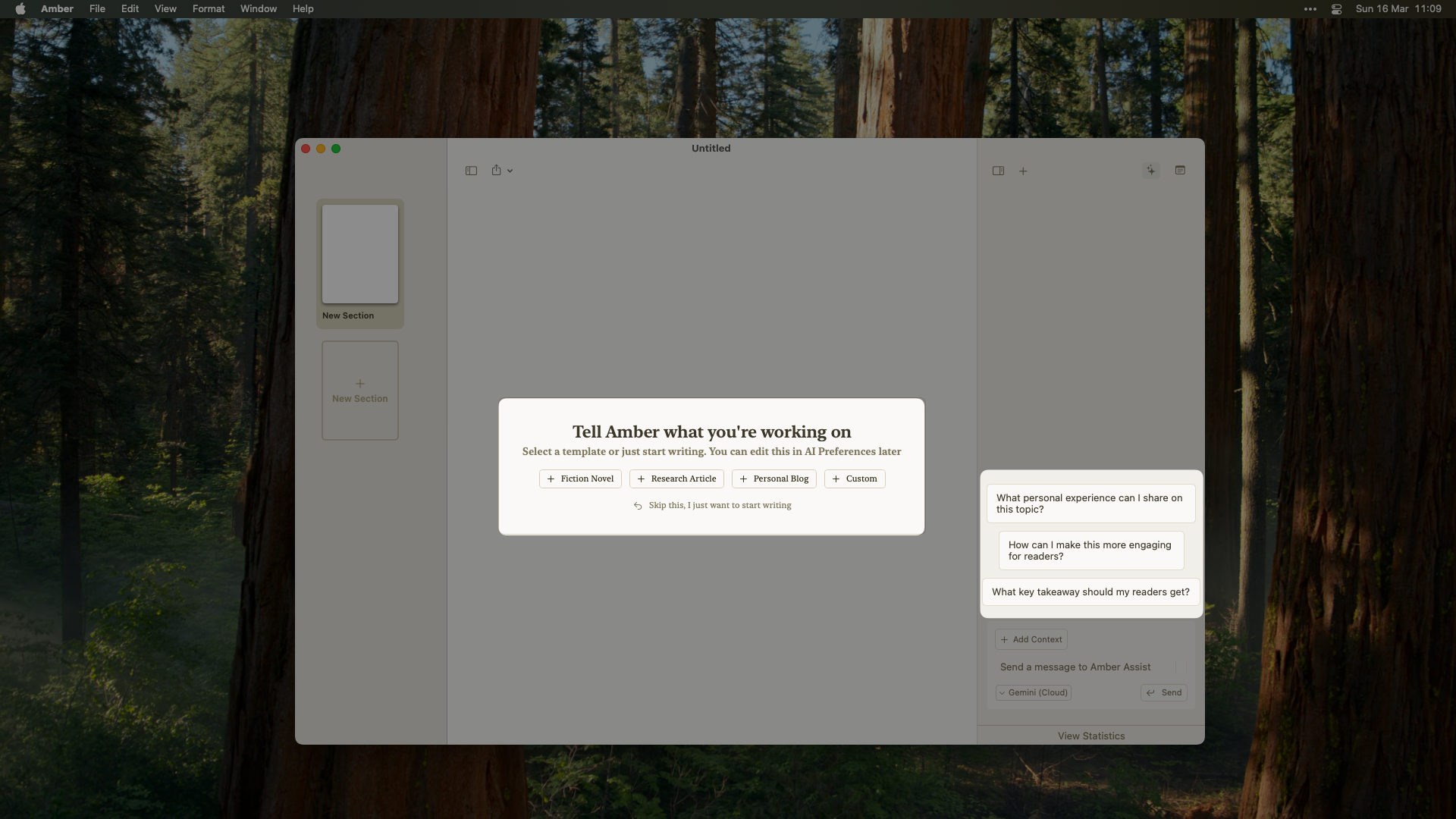Image resolution: width=1456 pixels, height=819 pixels.
Task: Pick the Research Article template
Action: [676, 479]
